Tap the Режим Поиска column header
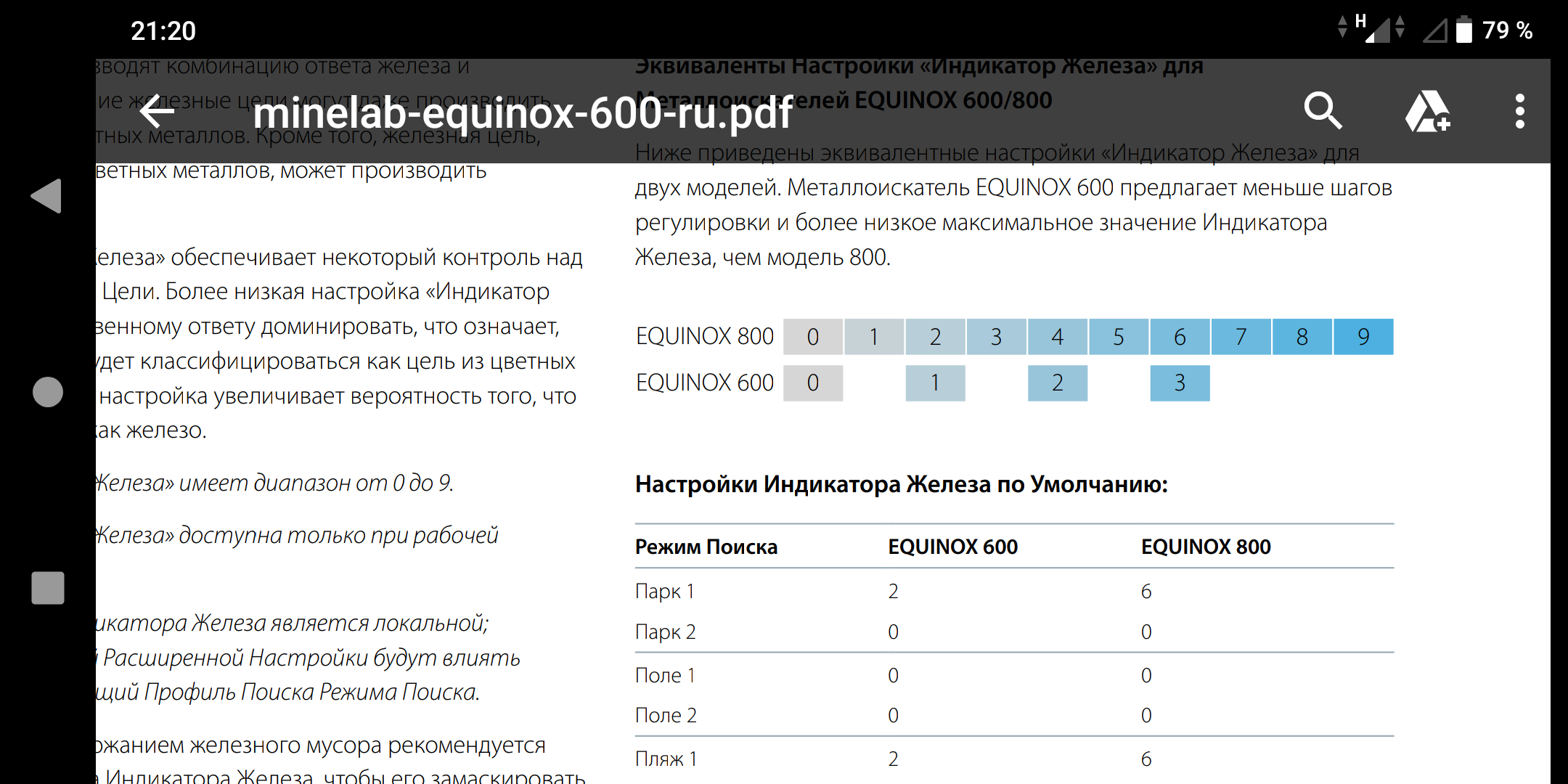This screenshot has width=1568, height=784. [706, 547]
